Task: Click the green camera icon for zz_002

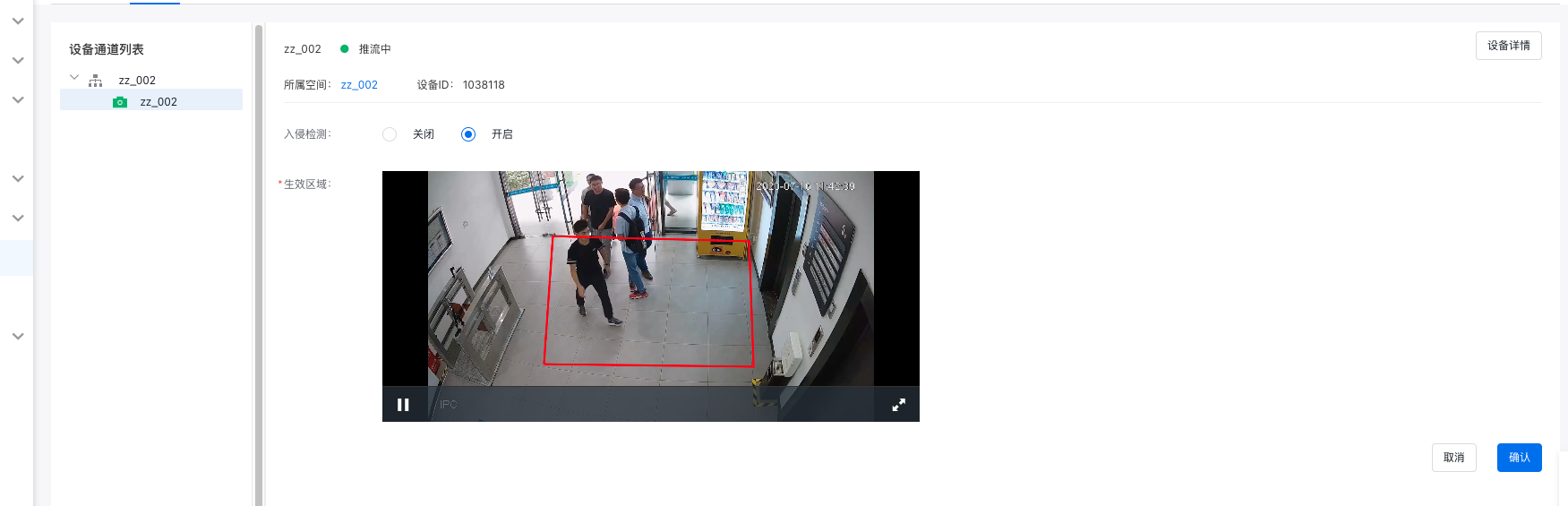Action: click(x=120, y=102)
